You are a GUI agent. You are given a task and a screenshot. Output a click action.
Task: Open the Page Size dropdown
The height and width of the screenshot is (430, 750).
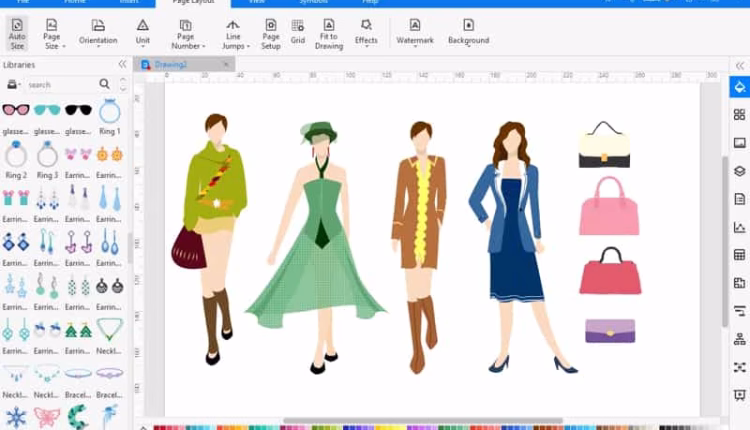click(x=52, y=33)
